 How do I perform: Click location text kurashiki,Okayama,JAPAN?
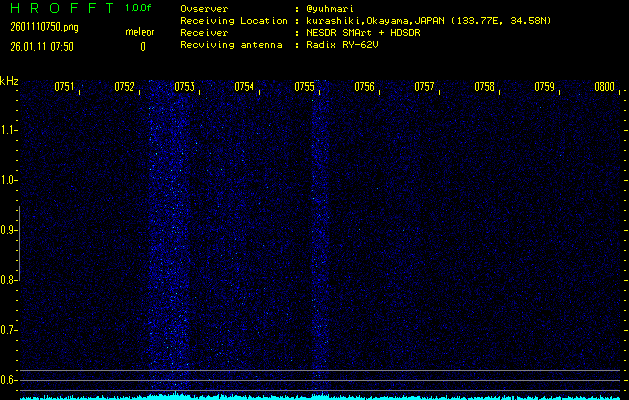click(376, 20)
